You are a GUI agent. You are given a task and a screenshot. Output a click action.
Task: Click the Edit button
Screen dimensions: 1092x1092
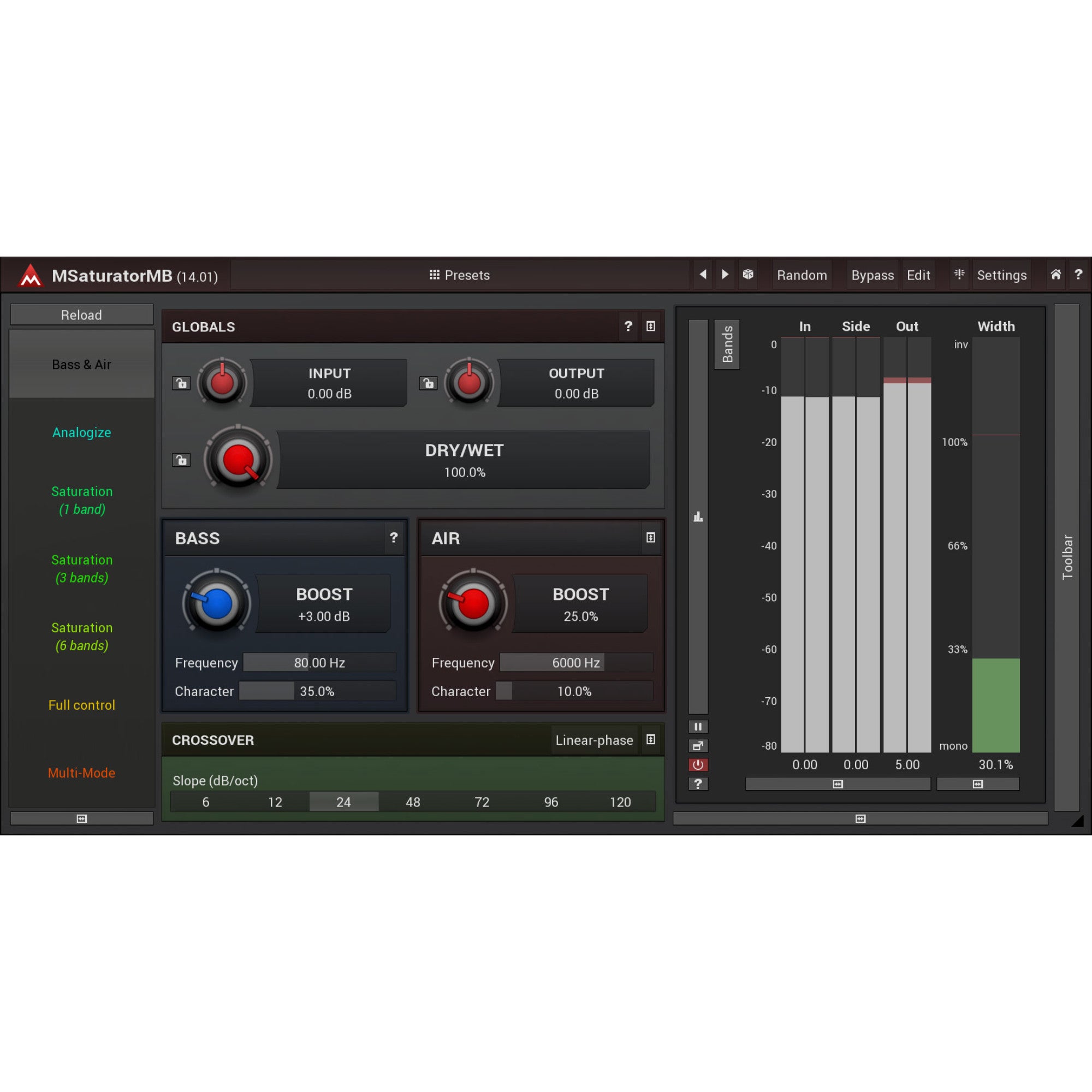click(918, 275)
